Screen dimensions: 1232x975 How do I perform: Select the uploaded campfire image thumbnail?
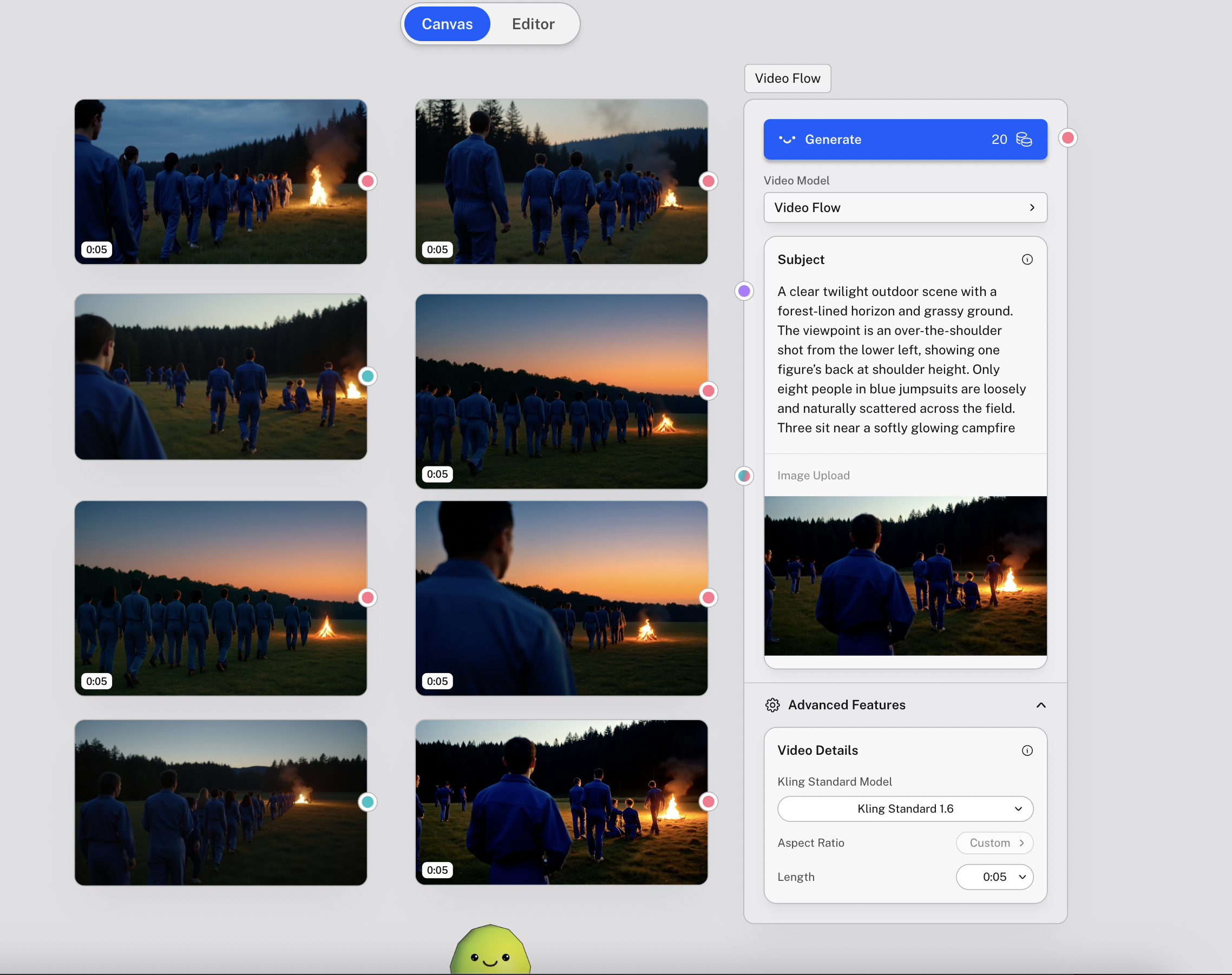coord(905,575)
